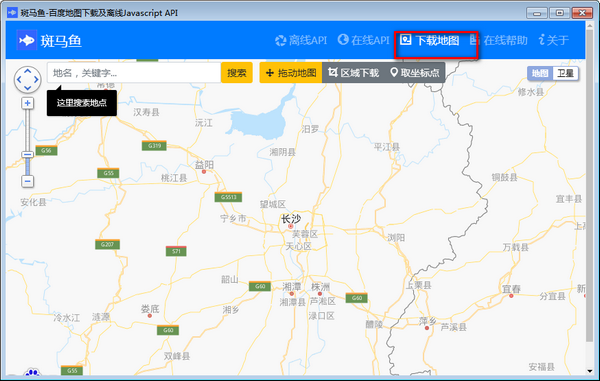Open 在线帮助 help page
Screen dimensions: 600x381
click(499, 40)
